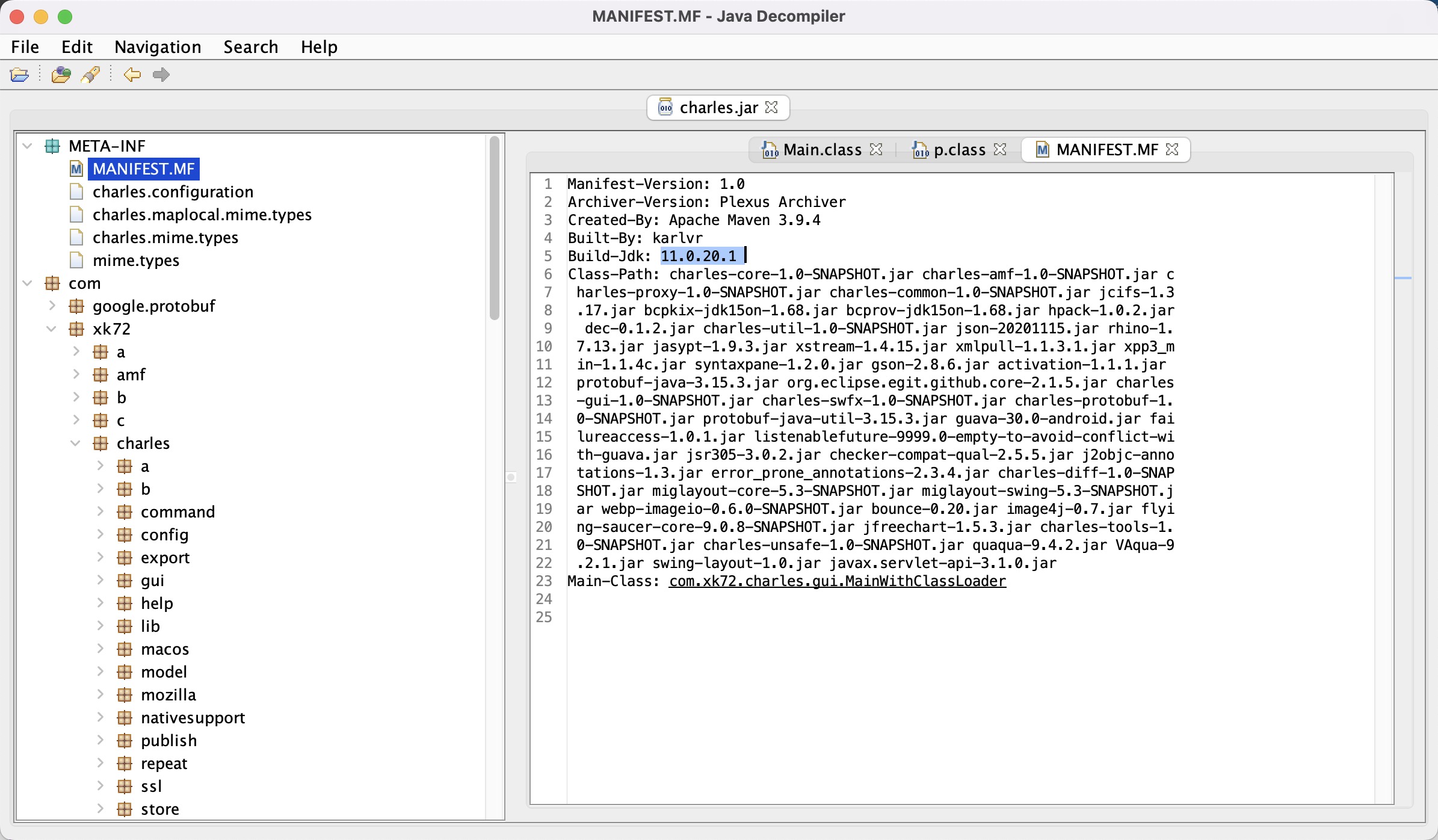
Task: Click the Open Type toolbar icon
Action: pos(61,75)
